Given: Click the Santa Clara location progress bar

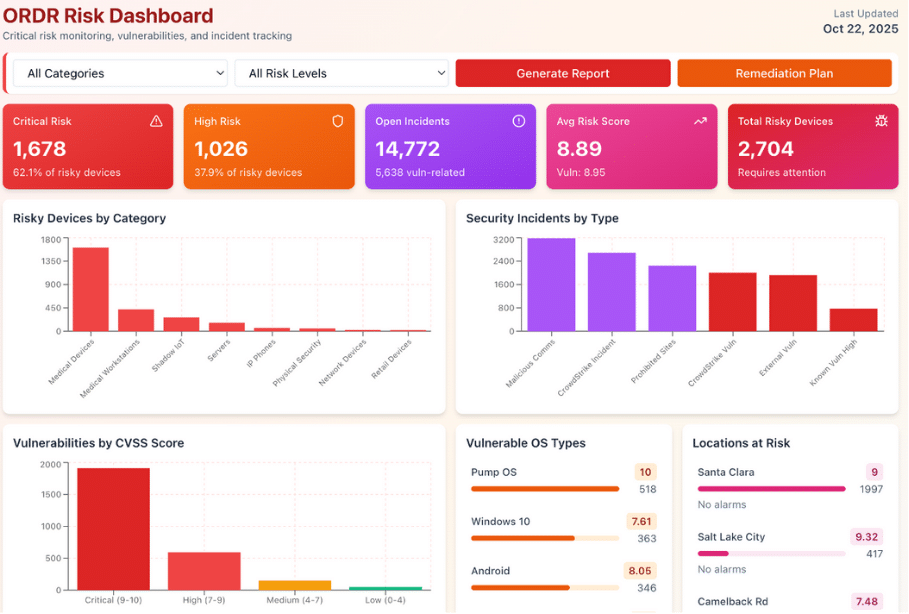Looking at the screenshot, I should coord(771,489).
